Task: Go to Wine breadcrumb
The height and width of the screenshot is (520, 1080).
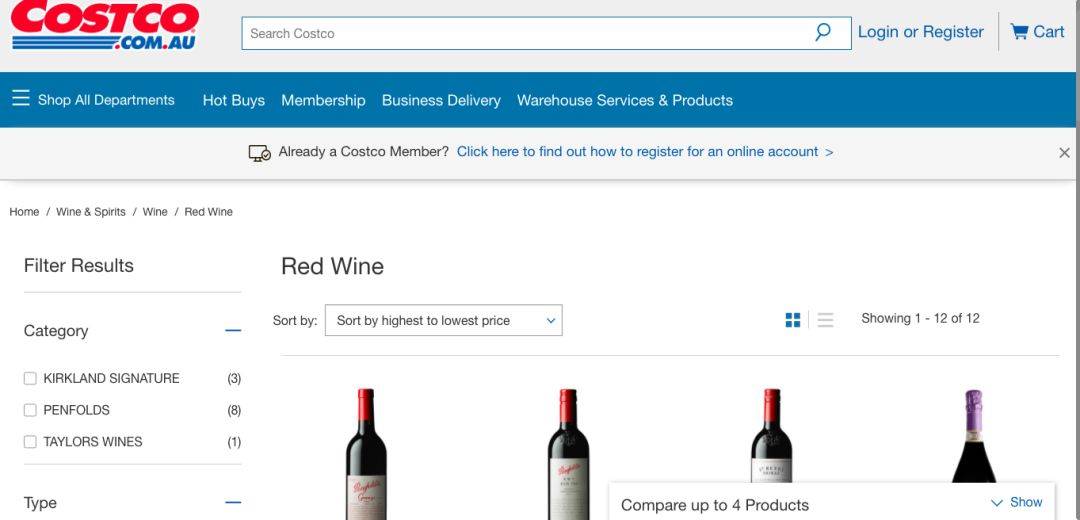Action: (155, 211)
